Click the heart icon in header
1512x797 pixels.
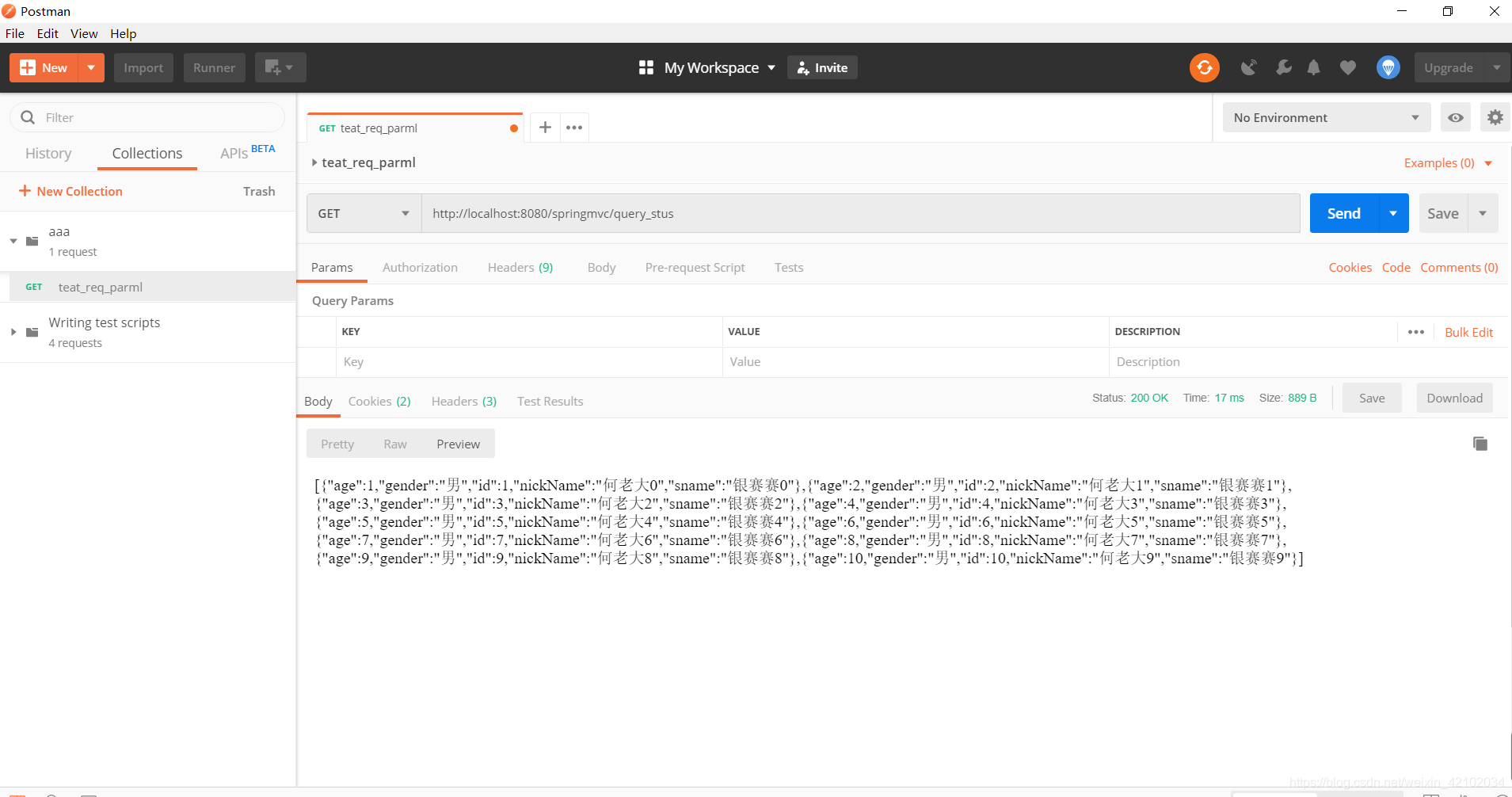coord(1347,67)
